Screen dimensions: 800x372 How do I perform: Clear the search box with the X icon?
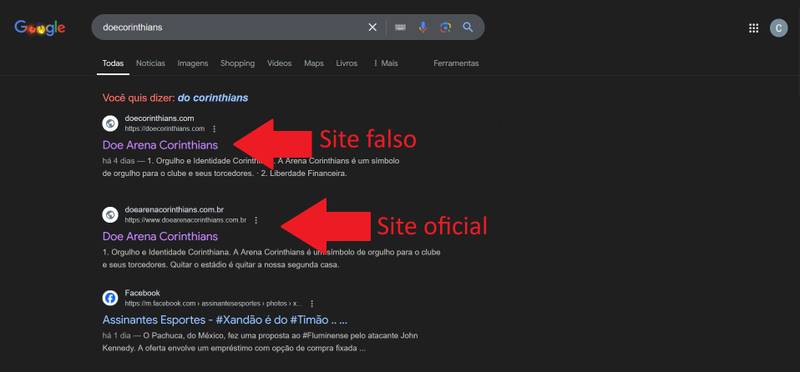[x=372, y=28]
